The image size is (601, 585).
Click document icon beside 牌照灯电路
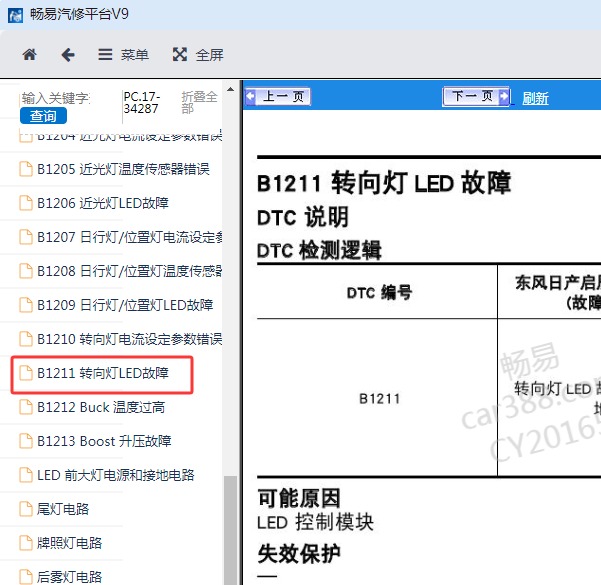click(26, 543)
